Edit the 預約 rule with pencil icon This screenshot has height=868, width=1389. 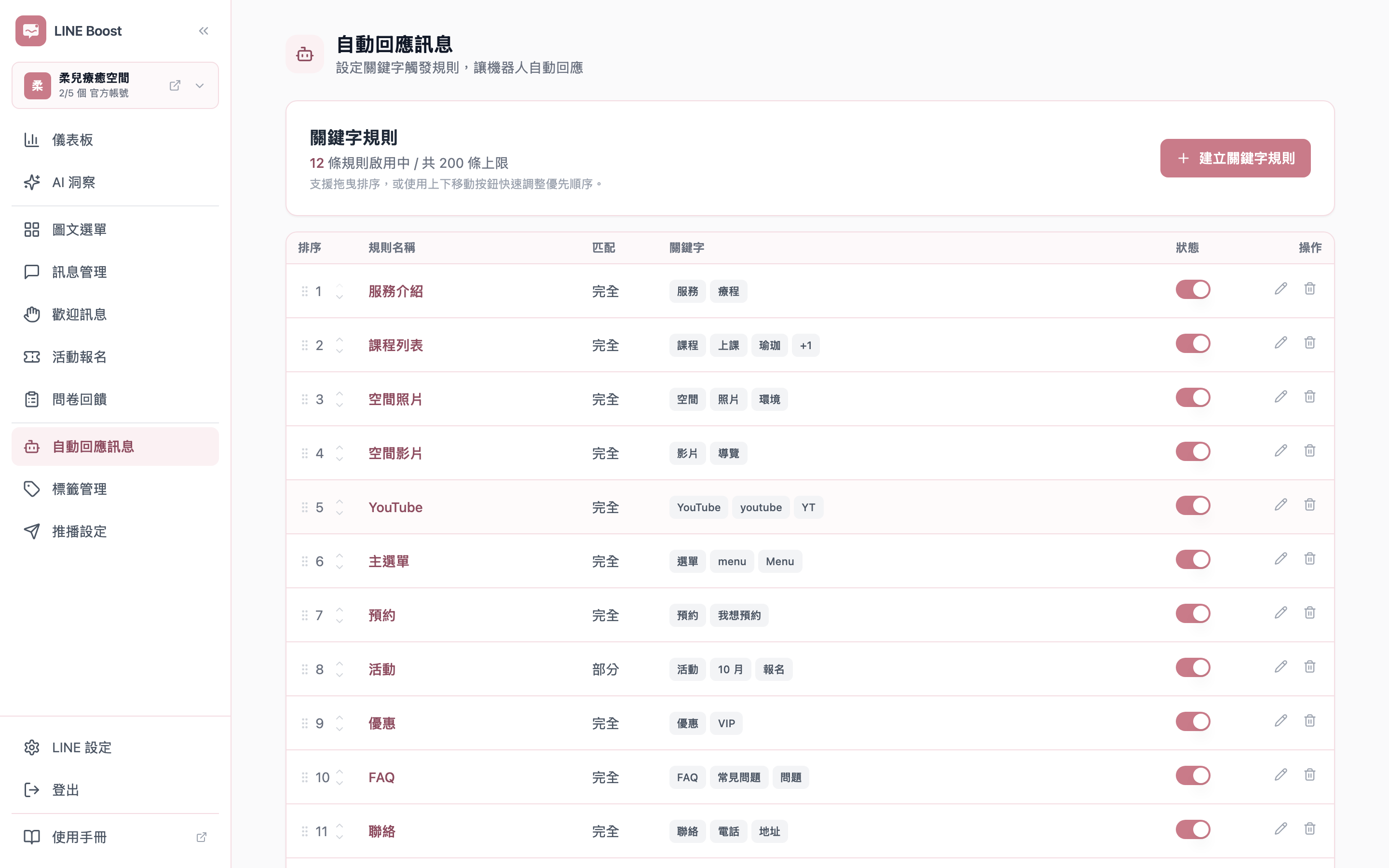[x=1280, y=612]
